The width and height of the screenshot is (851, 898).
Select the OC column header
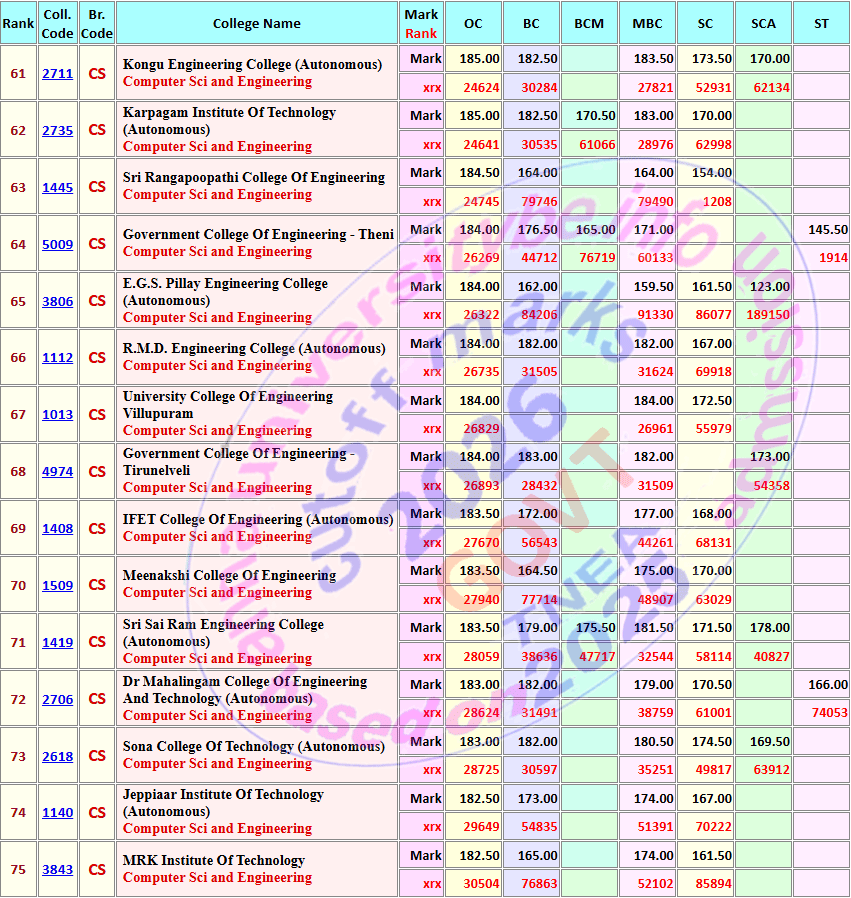473,23
